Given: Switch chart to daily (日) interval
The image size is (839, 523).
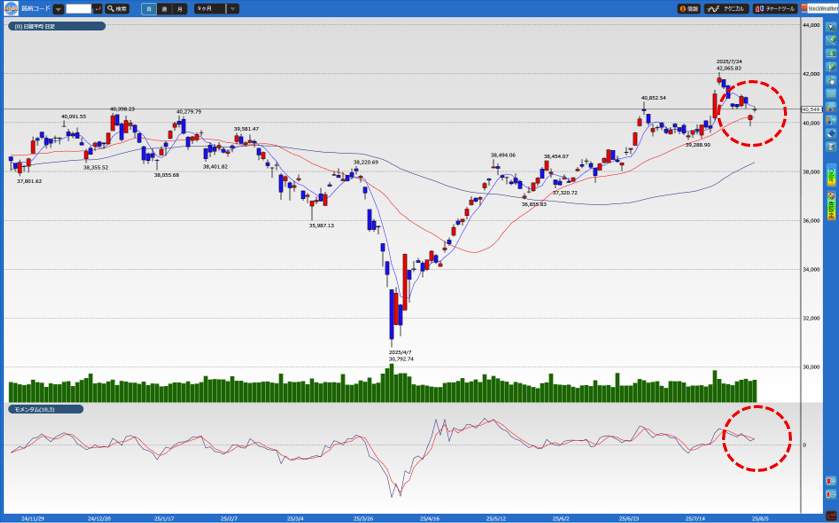Looking at the screenshot, I should tap(148, 9).
